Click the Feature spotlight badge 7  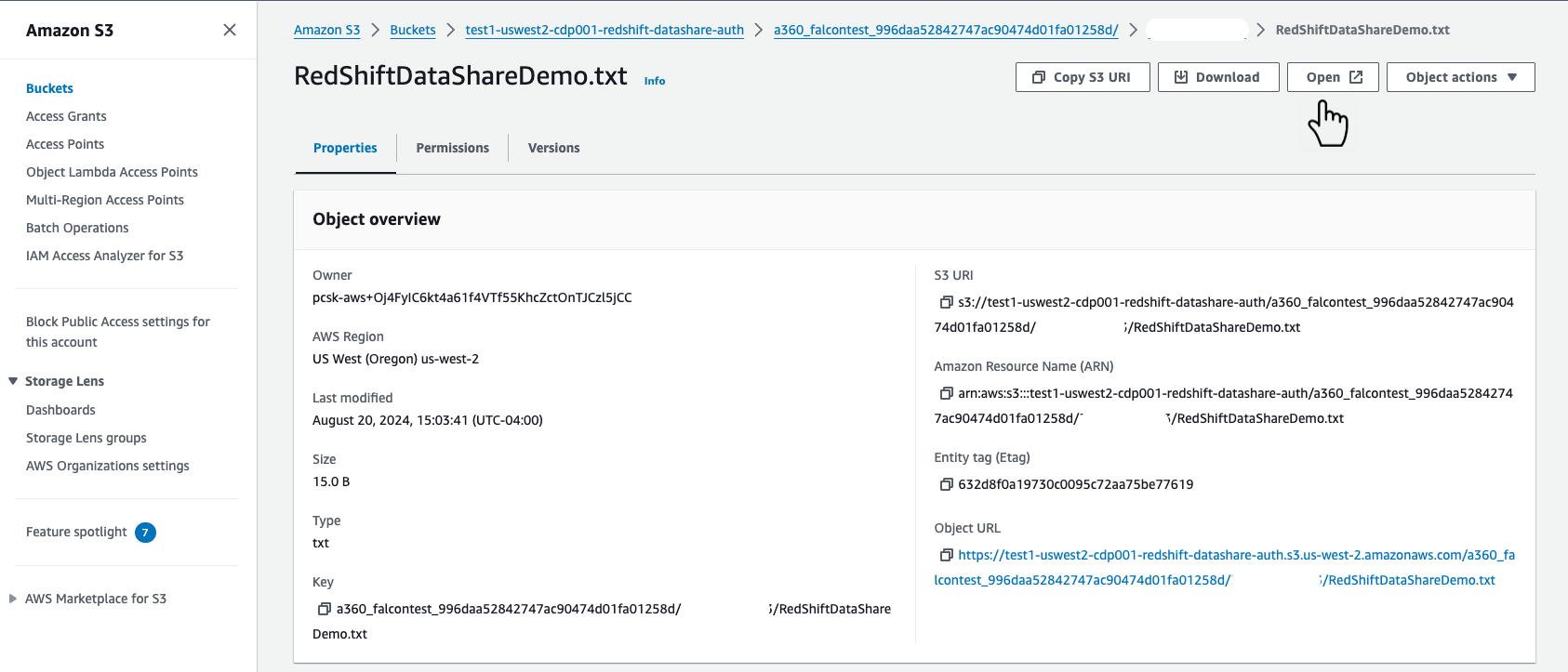[x=145, y=533]
